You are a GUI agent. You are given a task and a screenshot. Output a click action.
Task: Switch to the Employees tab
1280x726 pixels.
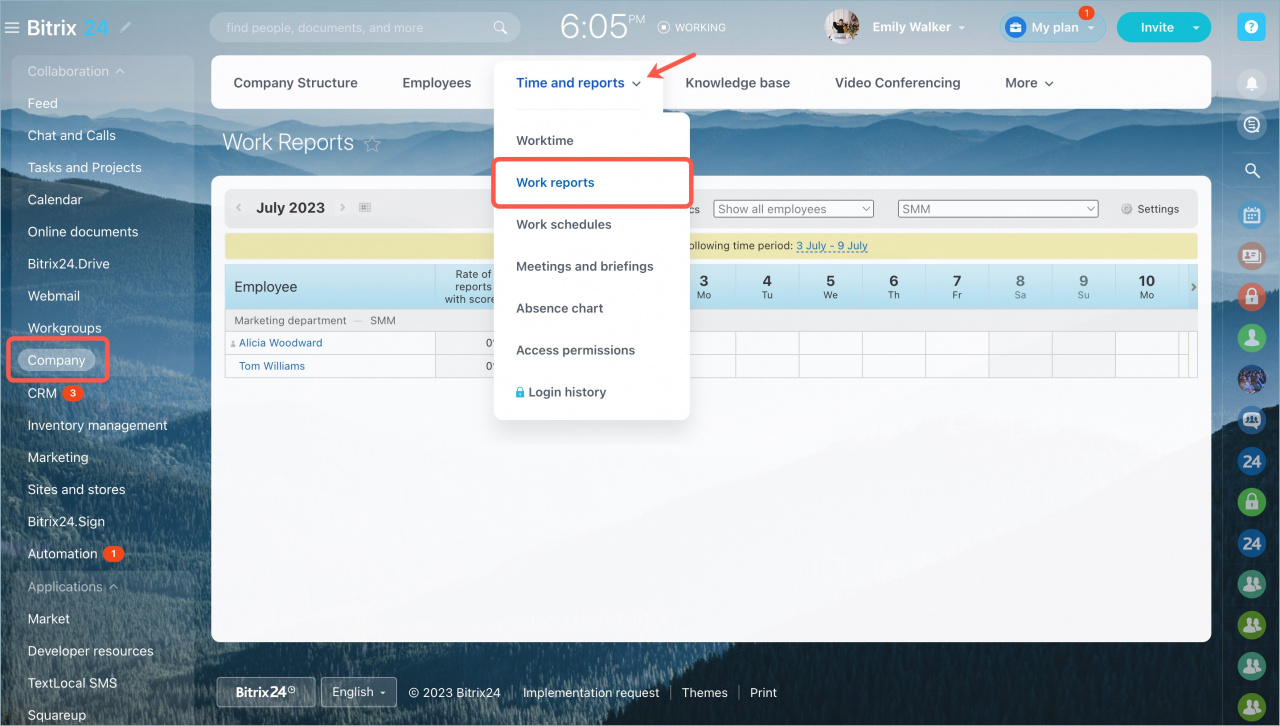point(437,83)
